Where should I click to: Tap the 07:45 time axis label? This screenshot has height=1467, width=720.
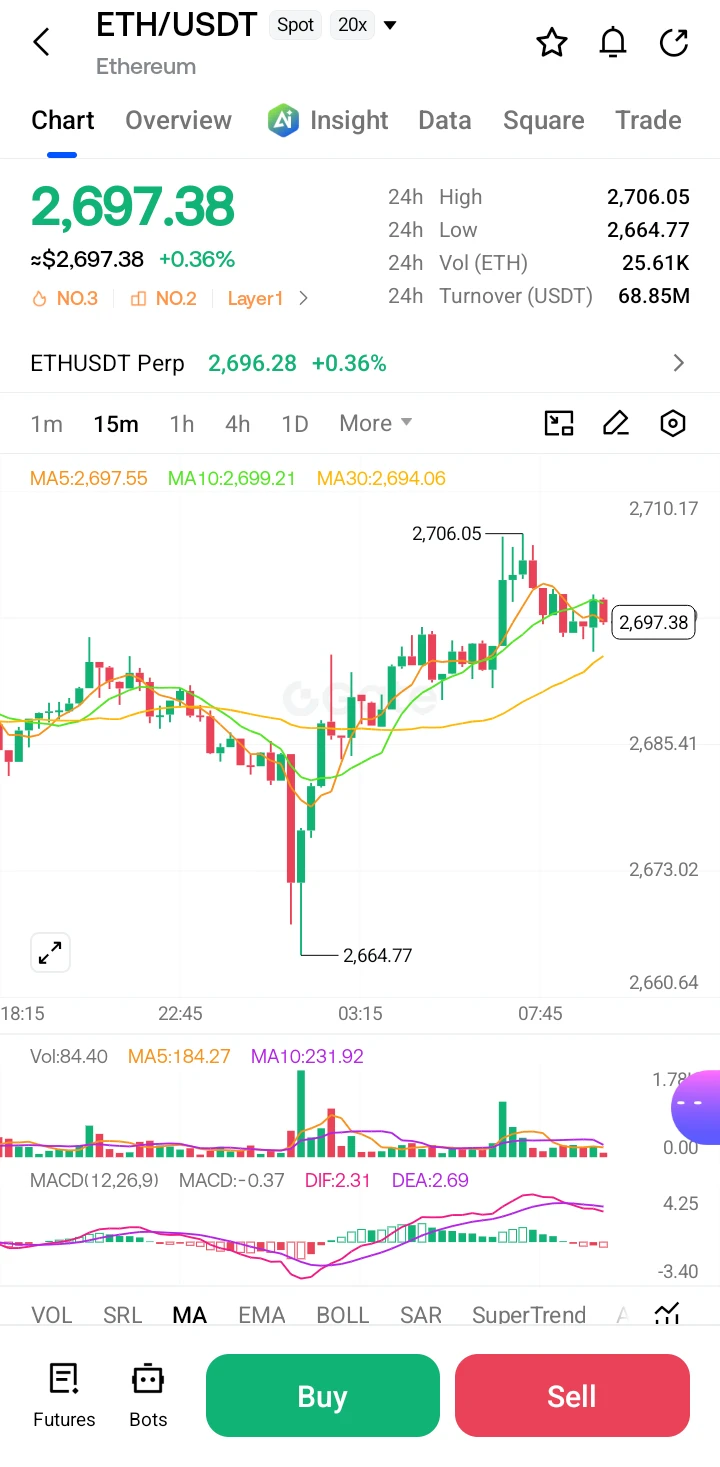click(540, 1013)
